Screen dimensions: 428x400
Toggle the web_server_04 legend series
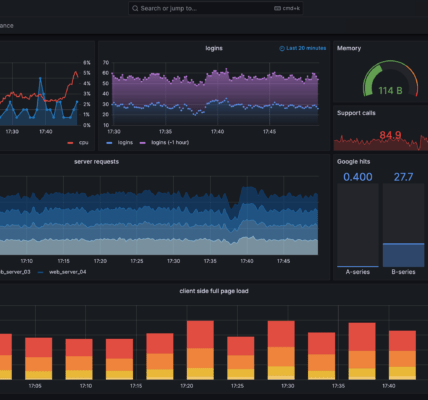point(68,272)
